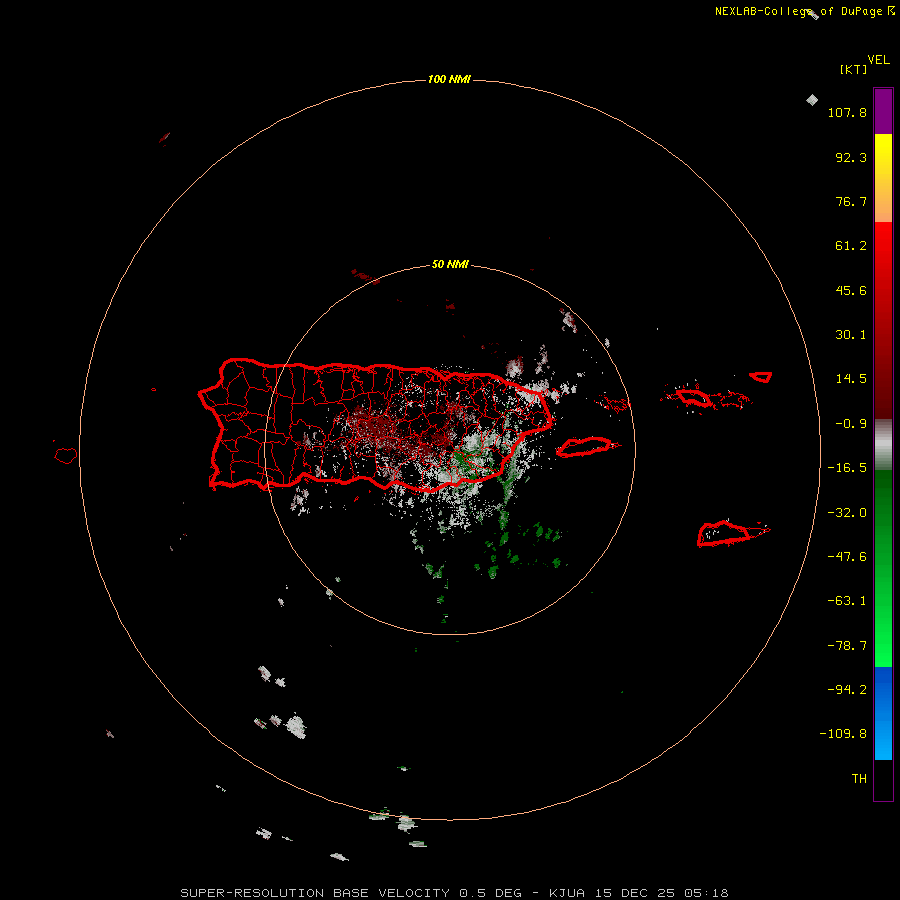Click the -0.9 scale value
The width and height of the screenshot is (900, 900).
coord(851,424)
